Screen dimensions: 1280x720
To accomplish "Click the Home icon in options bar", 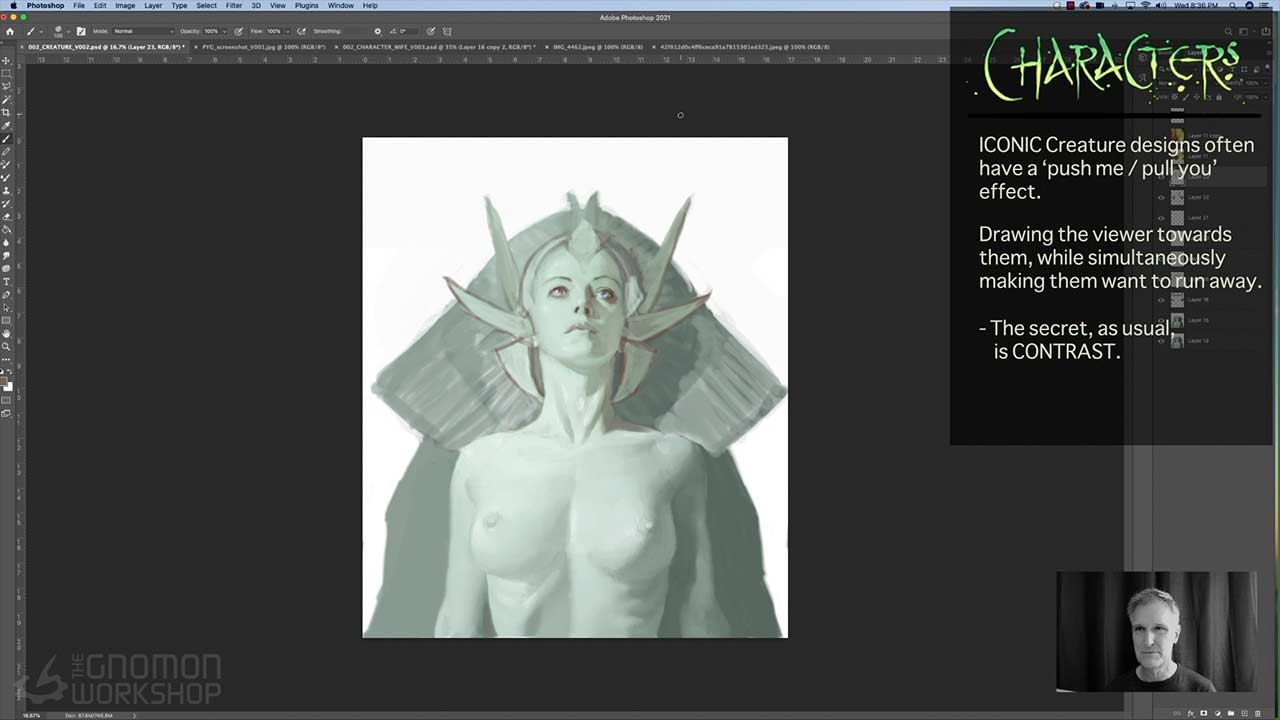I will 10,31.
